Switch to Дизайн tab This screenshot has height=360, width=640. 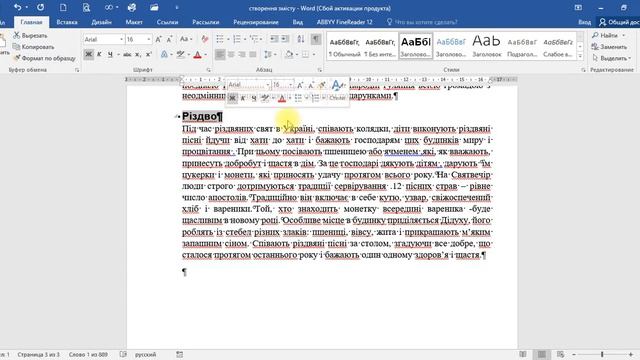coord(101,22)
